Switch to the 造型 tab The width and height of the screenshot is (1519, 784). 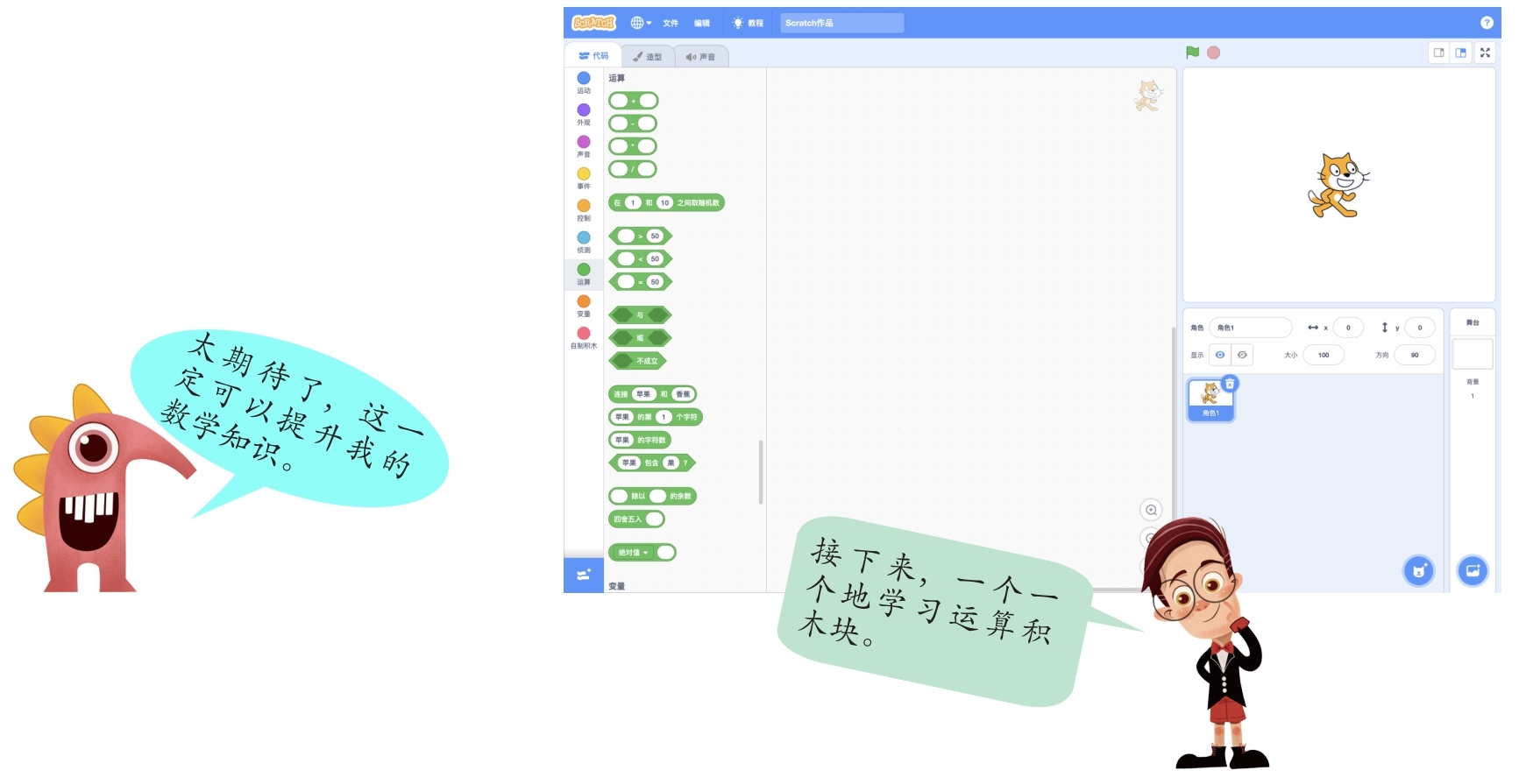pos(648,56)
